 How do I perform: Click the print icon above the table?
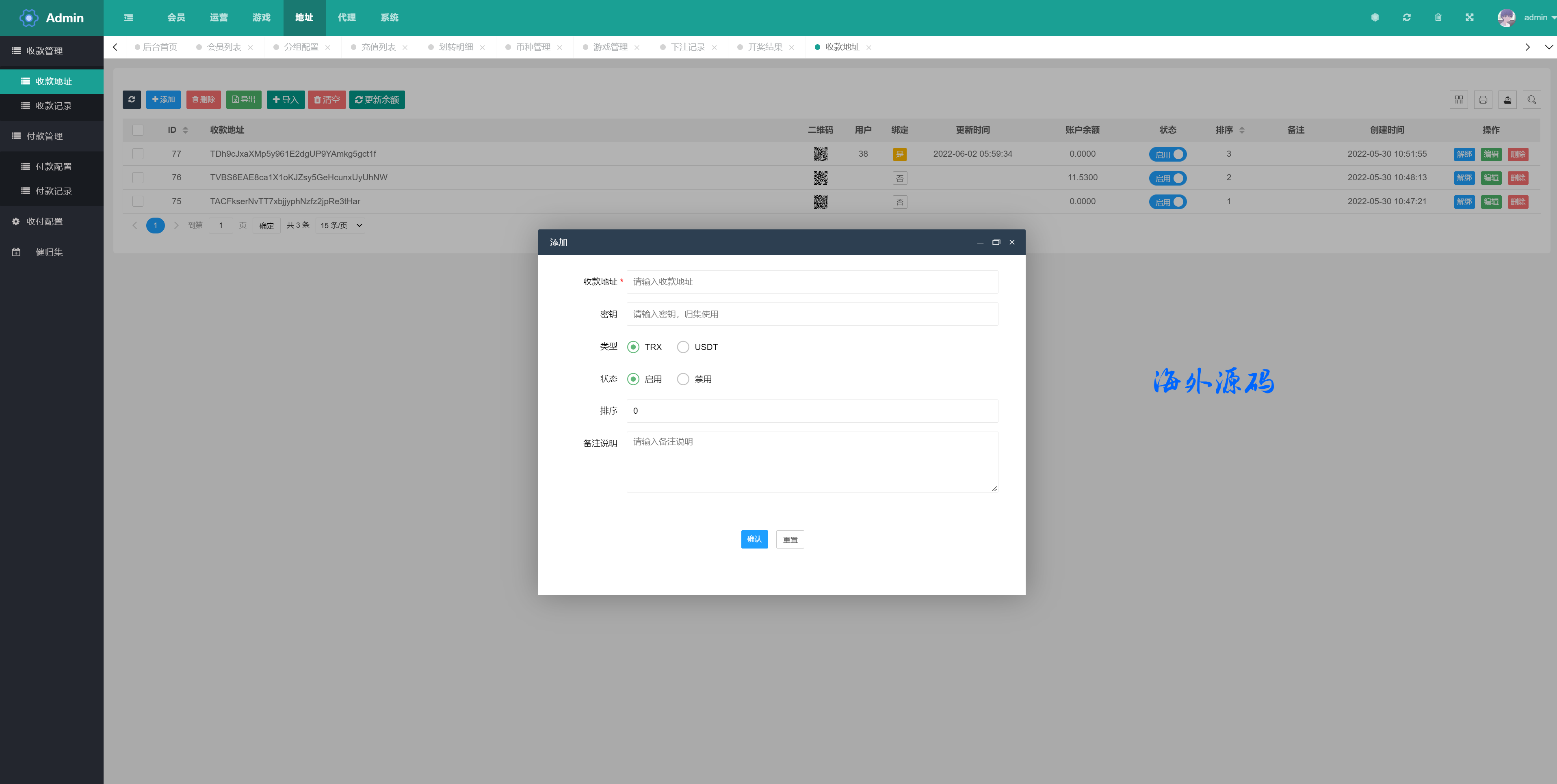click(1483, 99)
